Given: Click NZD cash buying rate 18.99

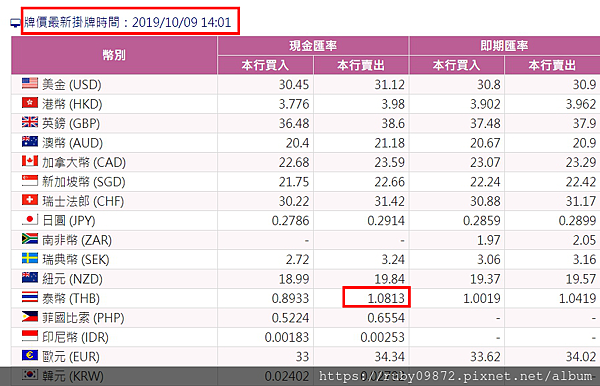Looking at the screenshot, I should point(294,279).
